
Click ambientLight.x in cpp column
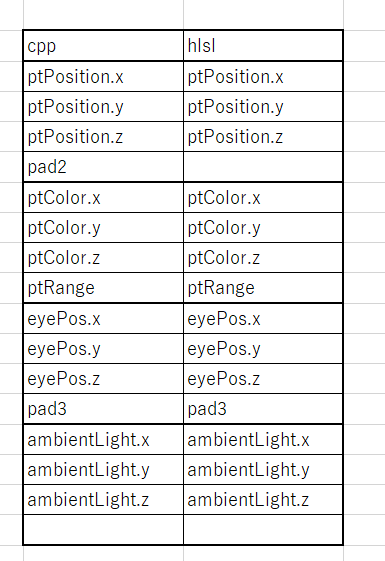[x=103, y=439]
